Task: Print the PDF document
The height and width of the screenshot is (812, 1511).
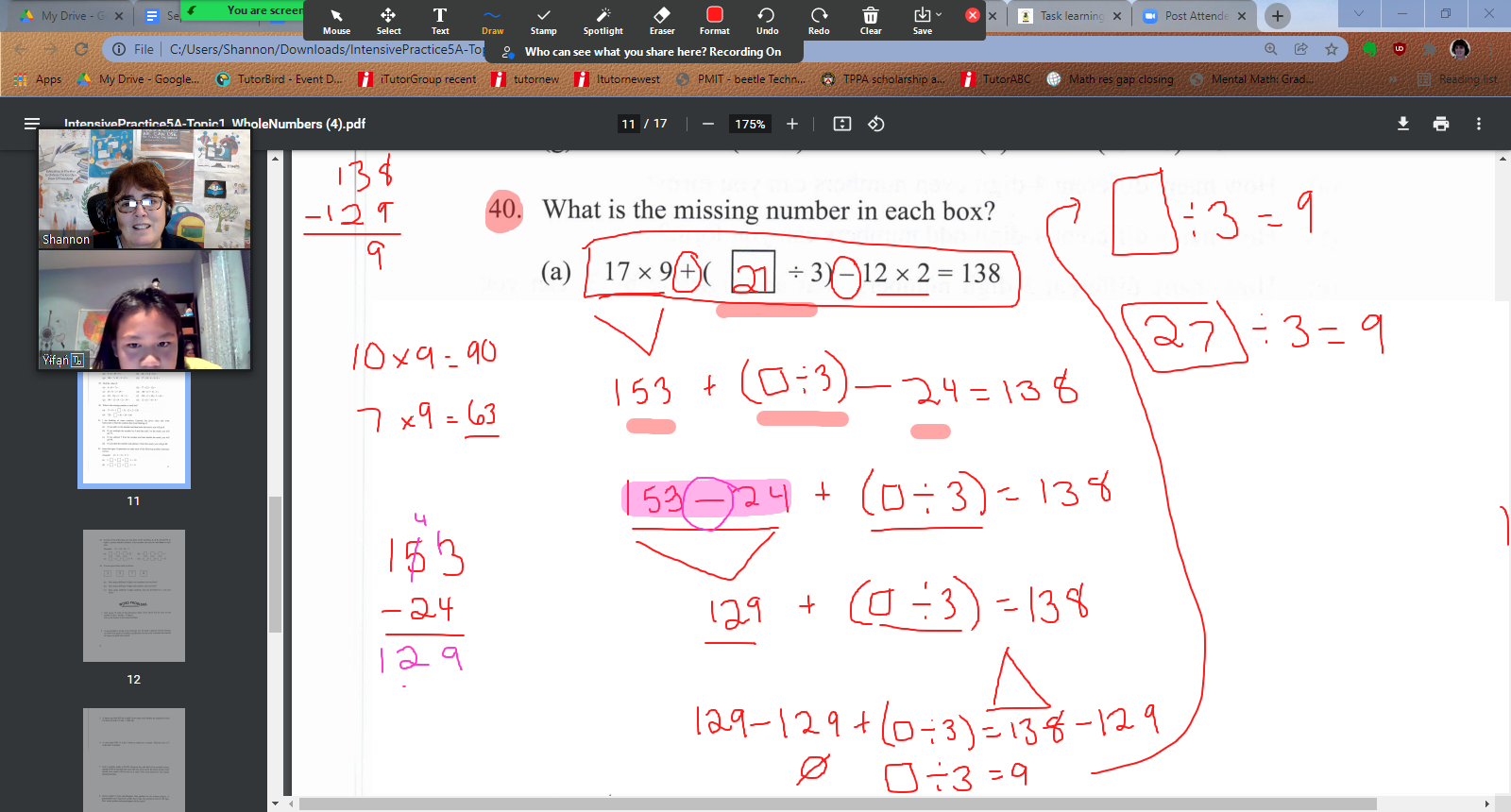Action: click(x=1441, y=124)
